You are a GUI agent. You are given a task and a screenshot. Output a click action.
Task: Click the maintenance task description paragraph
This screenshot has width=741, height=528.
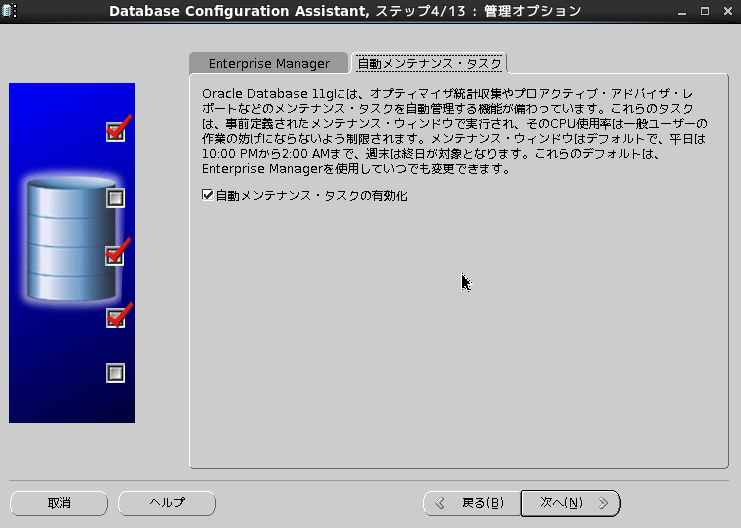click(x=454, y=131)
